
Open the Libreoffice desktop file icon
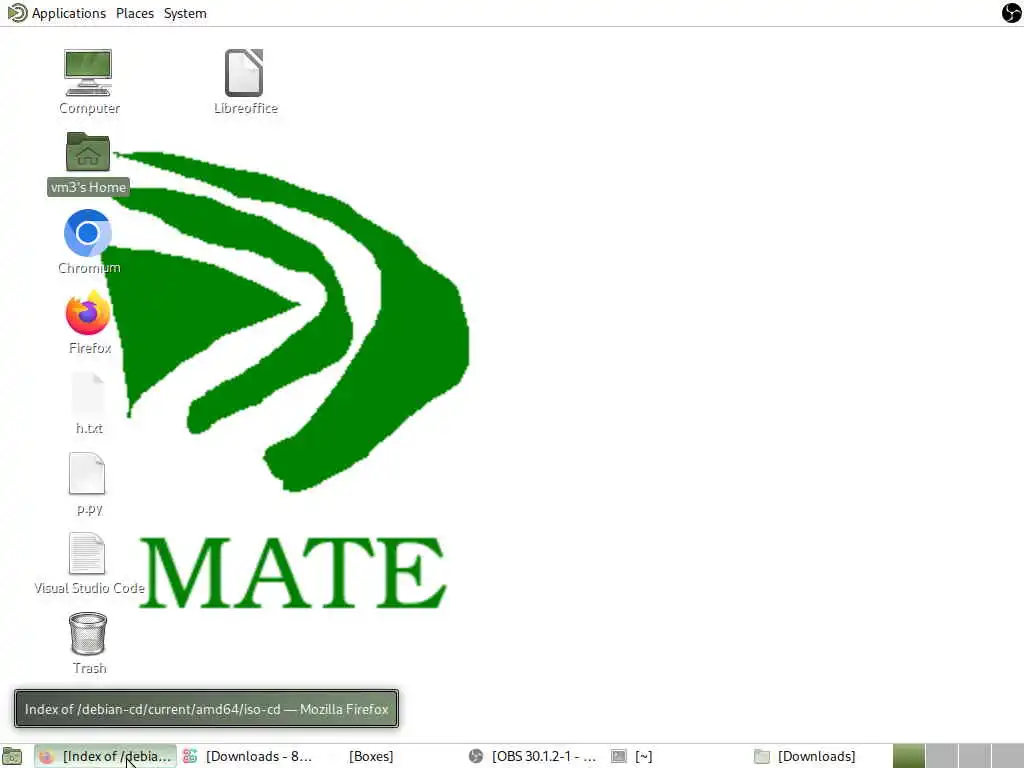coord(244,73)
